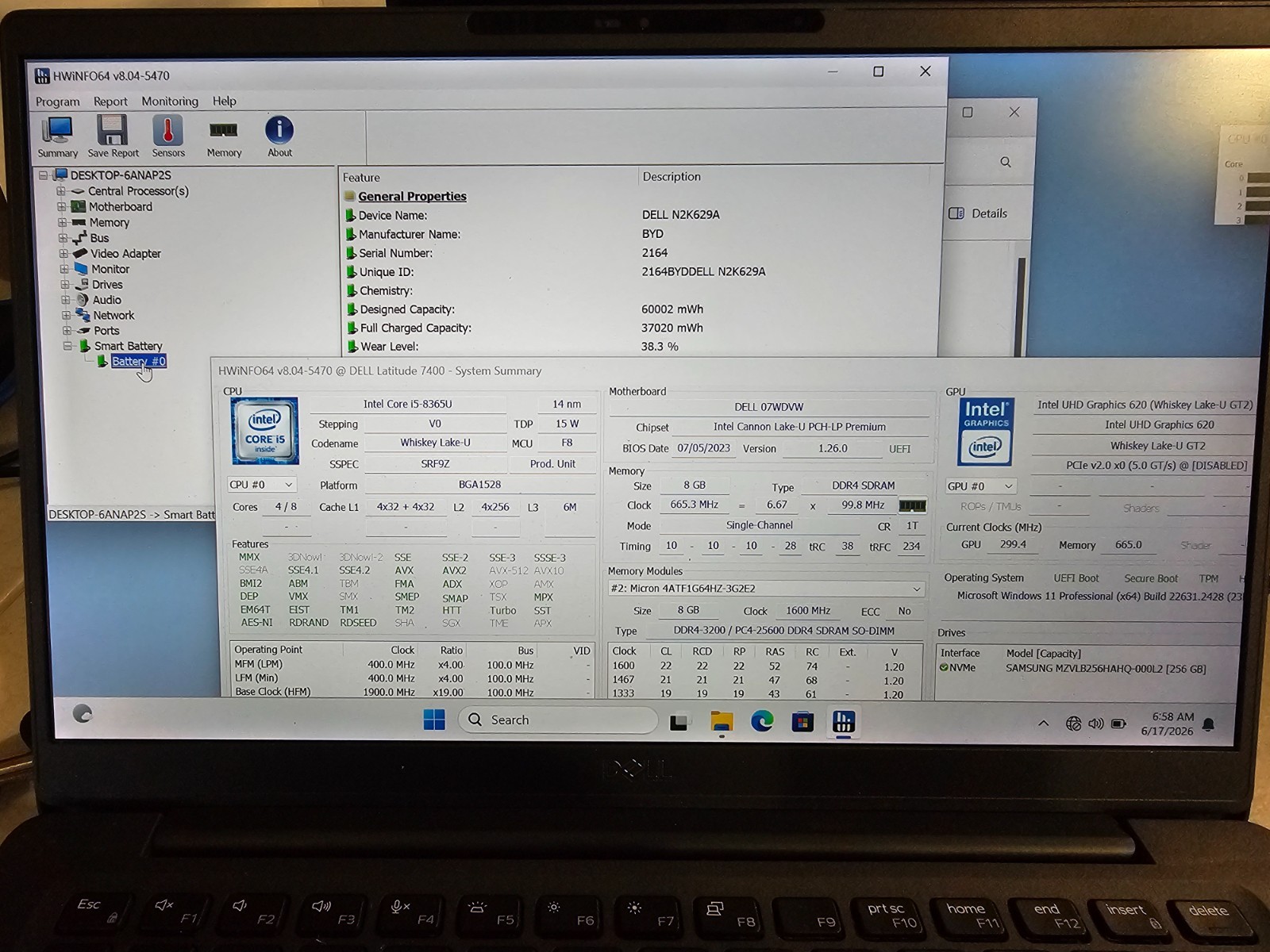The image size is (1270, 952).
Task: Select Battery #0 tree item
Action: [138, 362]
